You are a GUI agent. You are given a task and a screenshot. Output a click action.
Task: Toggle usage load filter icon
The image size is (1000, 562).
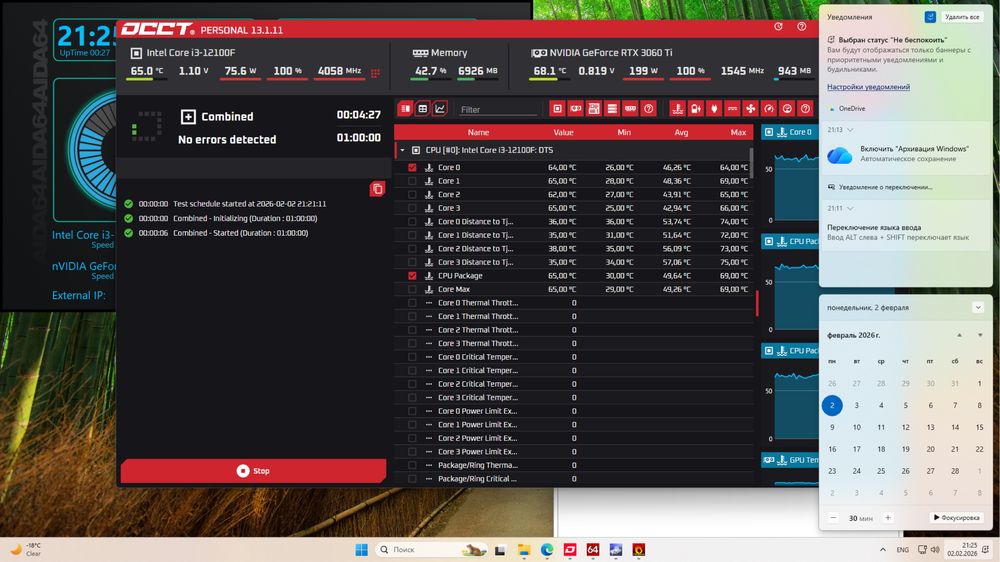pos(787,109)
